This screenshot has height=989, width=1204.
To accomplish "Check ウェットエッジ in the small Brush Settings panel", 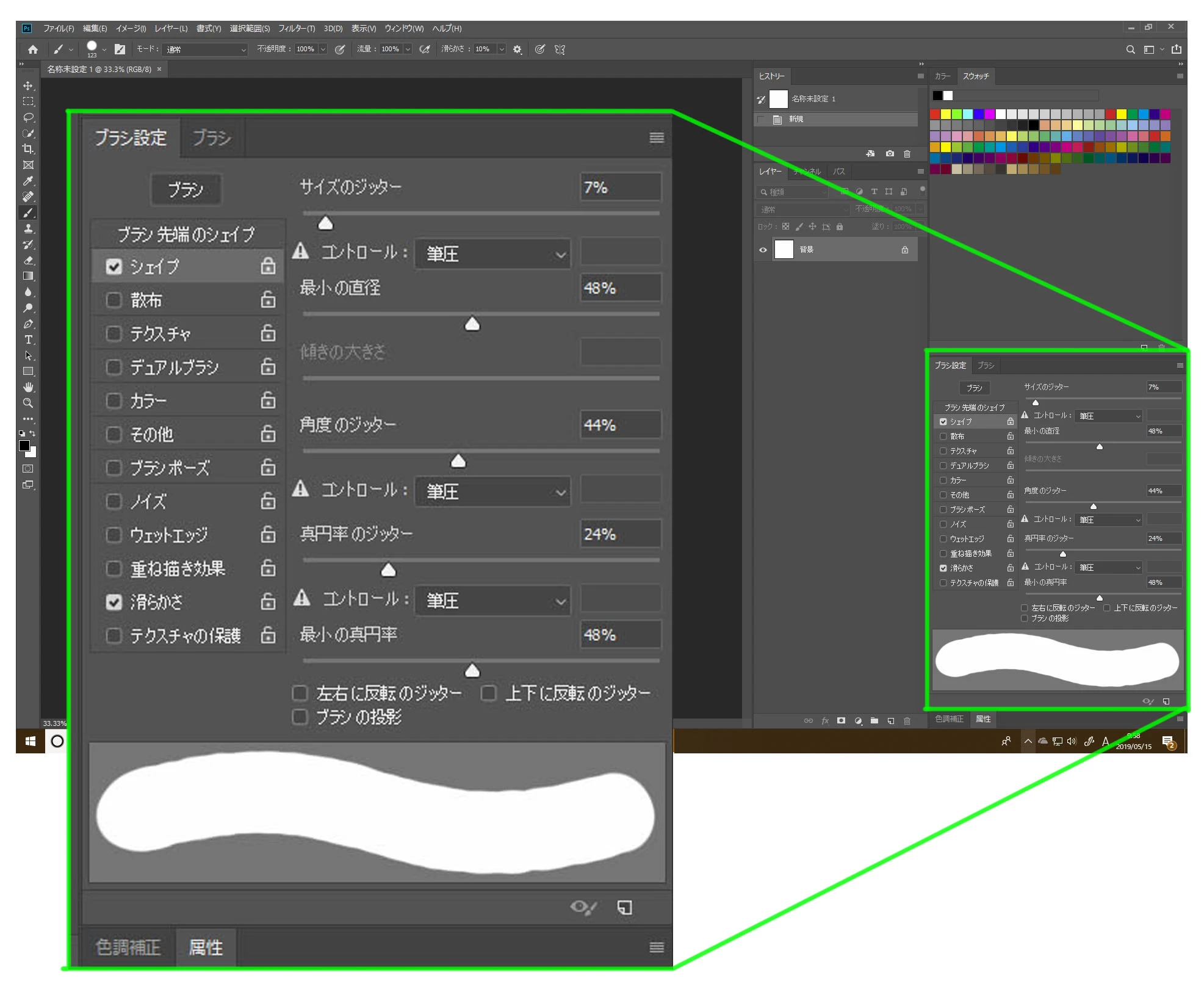I will pos(943,539).
